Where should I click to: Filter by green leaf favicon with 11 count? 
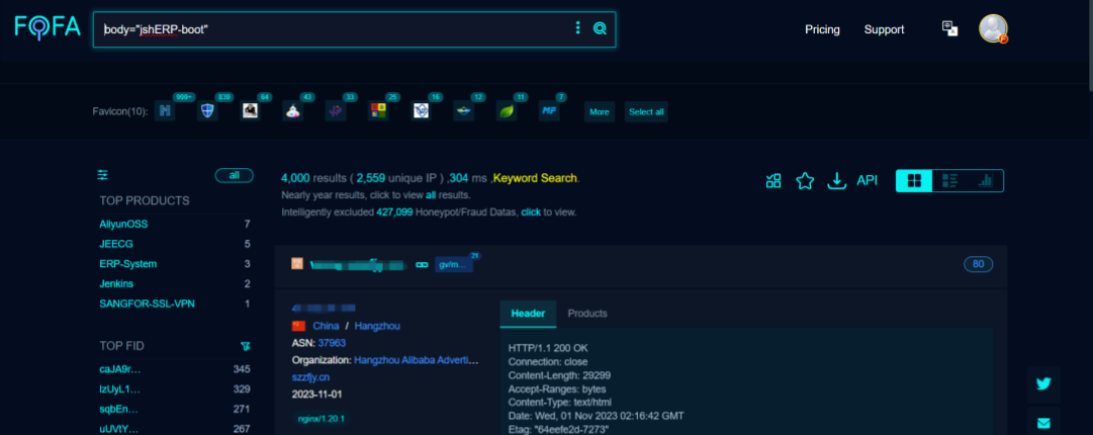click(506, 110)
